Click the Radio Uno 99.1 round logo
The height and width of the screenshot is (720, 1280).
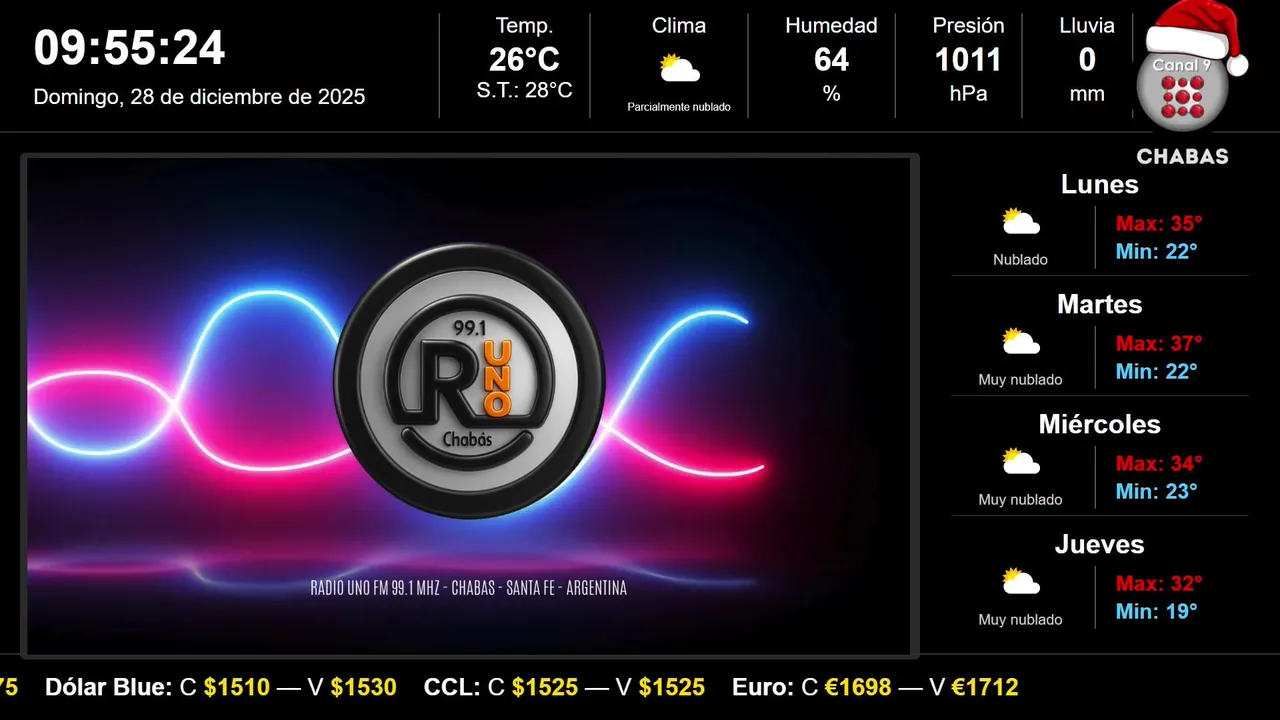tap(469, 381)
